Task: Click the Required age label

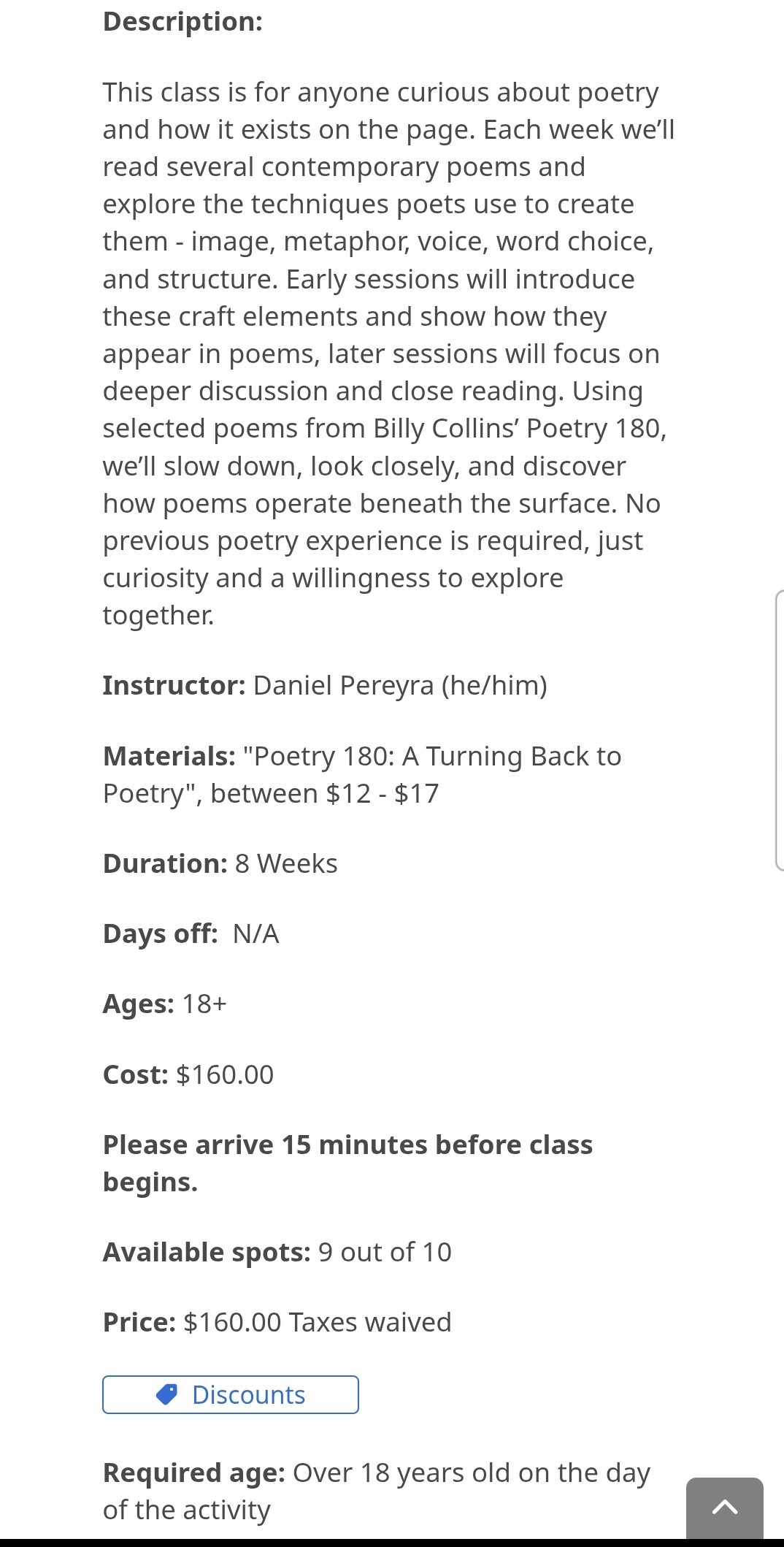Action: (x=193, y=1472)
